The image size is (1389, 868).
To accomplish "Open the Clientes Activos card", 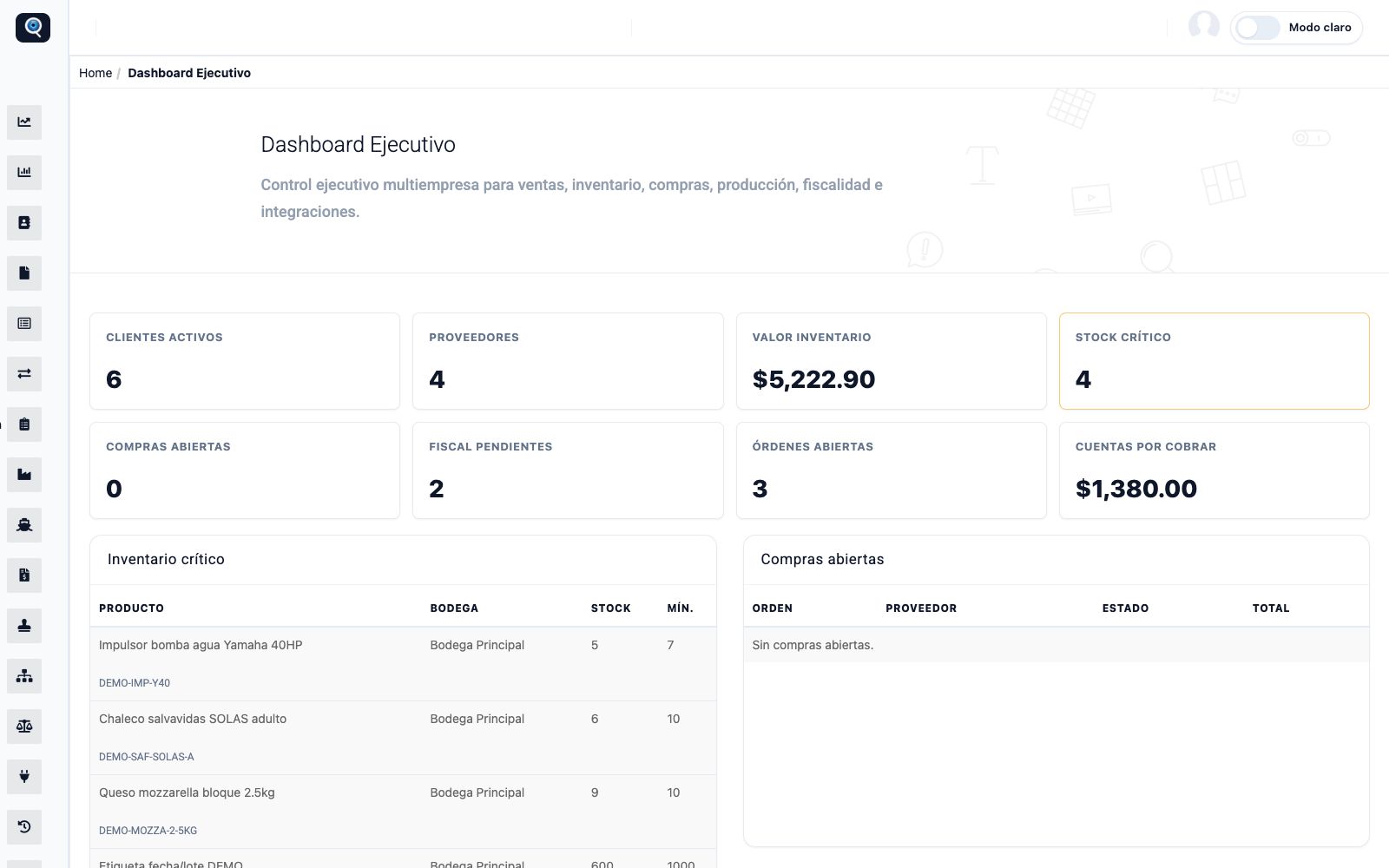I will click(245, 361).
